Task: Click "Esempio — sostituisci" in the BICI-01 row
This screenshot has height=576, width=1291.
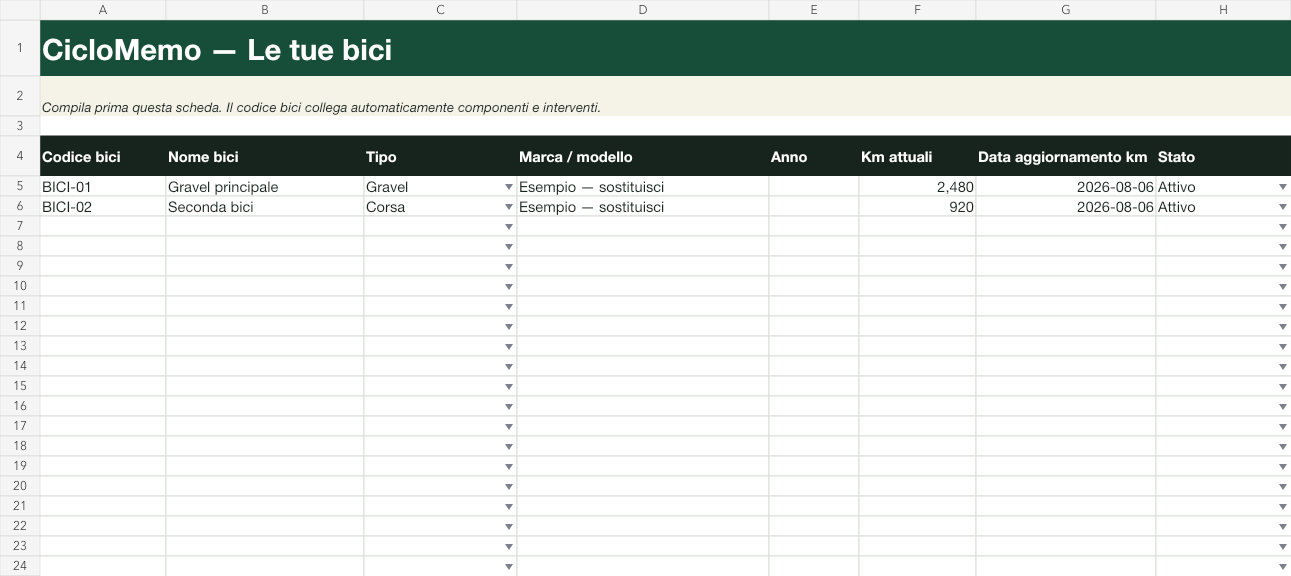Action: [643, 187]
